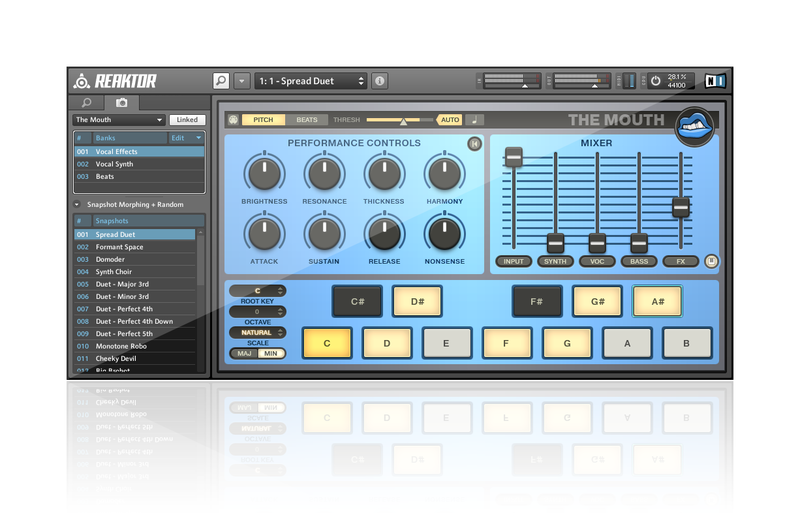Open the dropdown arrow next to search
800x513 pixels.
pyautogui.click(x=242, y=81)
